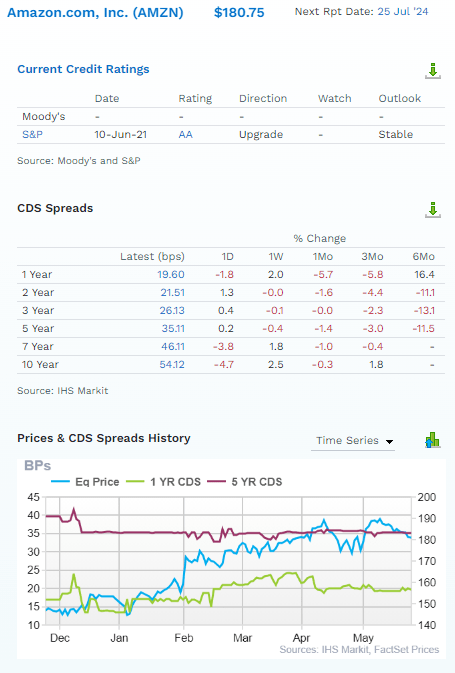Click the Prices & CDS Spreads History heading

click(x=104, y=438)
